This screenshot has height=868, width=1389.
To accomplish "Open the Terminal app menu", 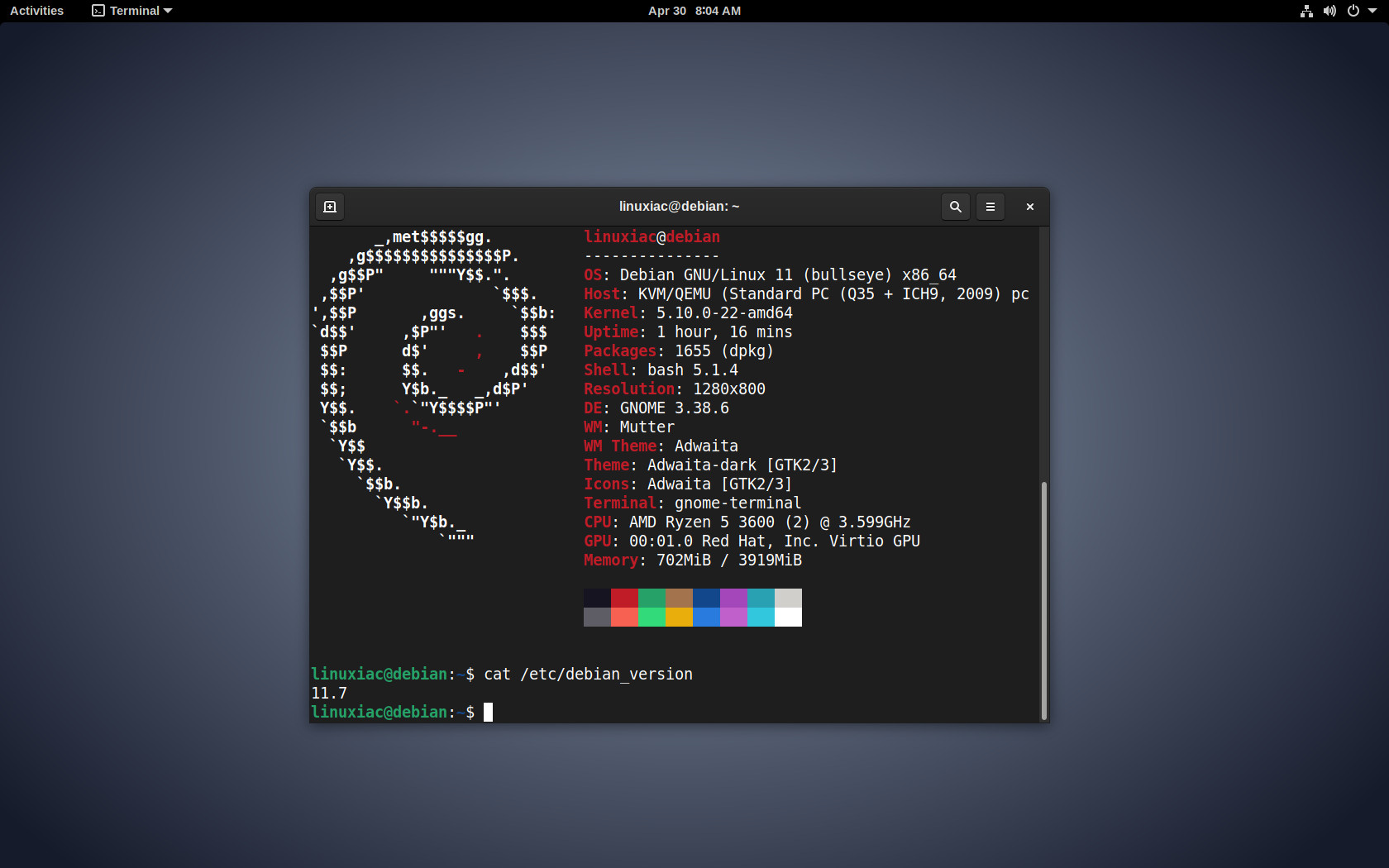I will tap(132, 11).
